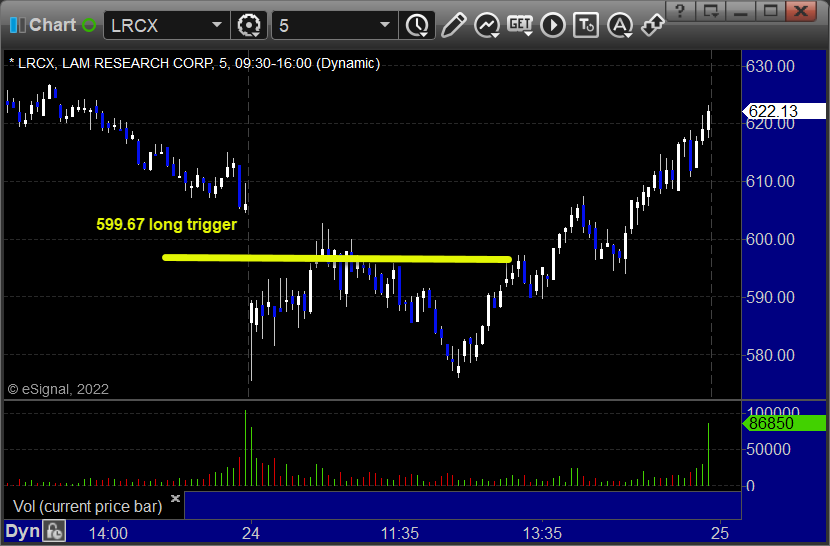Image resolution: width=830 pixels, height=546 pixels.
Task: Click the 622.13 current price marker
Action: click(x=784, y=111)
